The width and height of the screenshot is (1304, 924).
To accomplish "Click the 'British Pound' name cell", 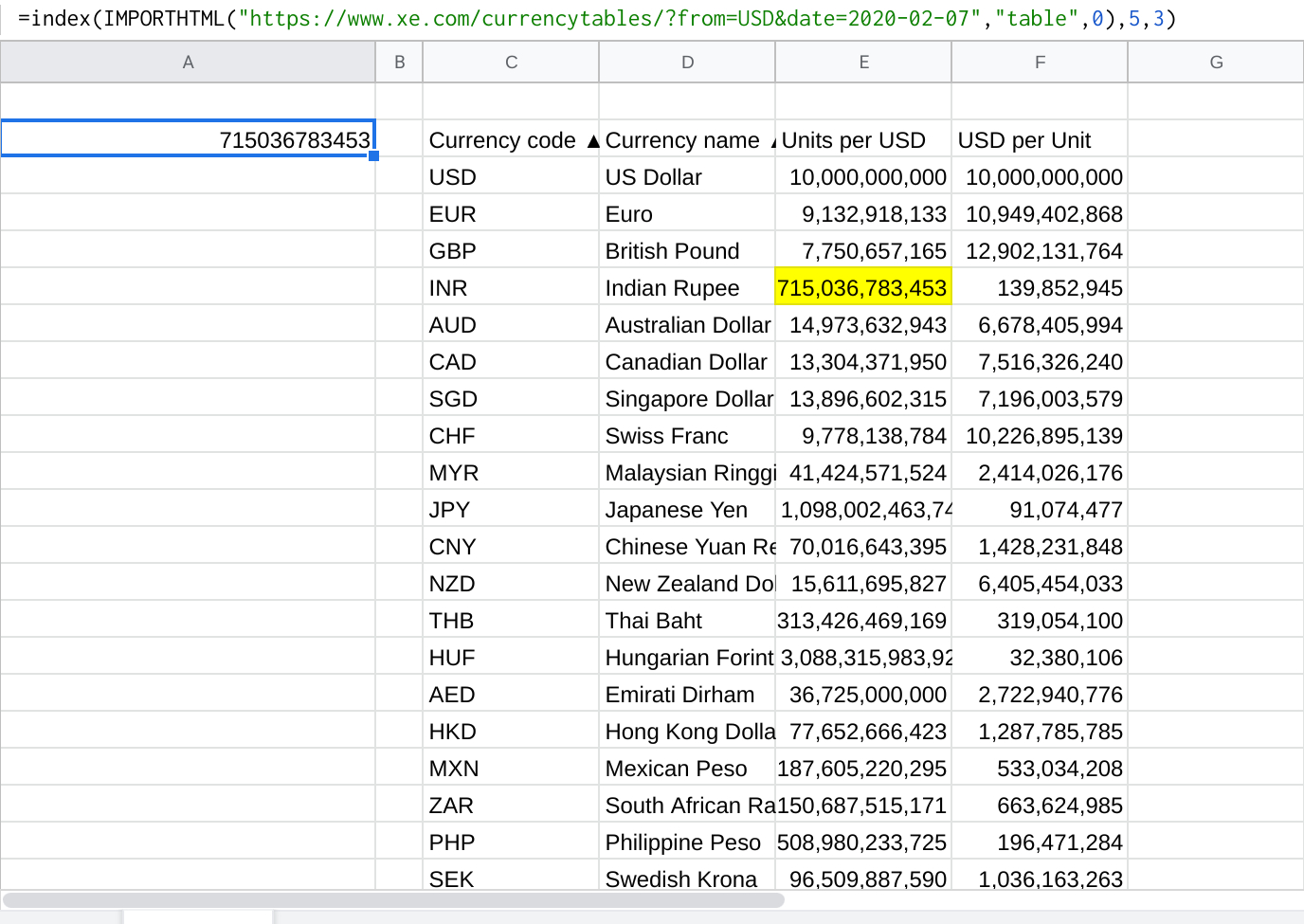I will (x=687, y=249).
